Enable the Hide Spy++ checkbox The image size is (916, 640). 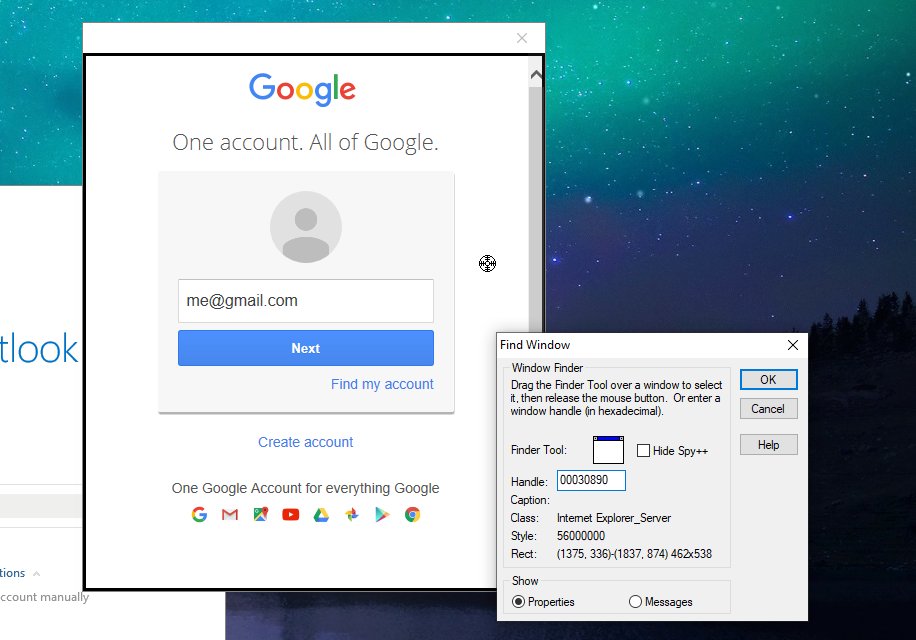[643, 450]
